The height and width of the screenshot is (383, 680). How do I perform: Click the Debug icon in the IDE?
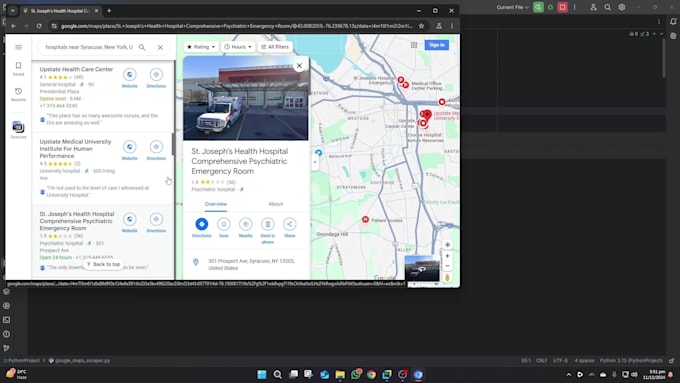(x=550, y=7)
